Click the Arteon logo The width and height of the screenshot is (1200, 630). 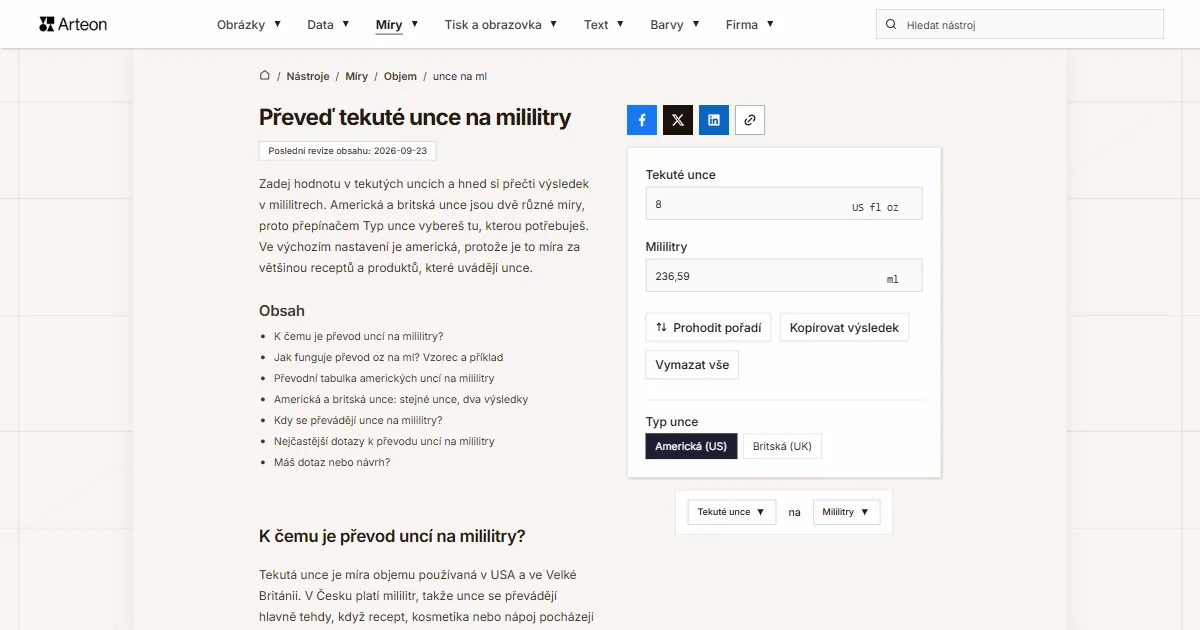click(73, 24)
